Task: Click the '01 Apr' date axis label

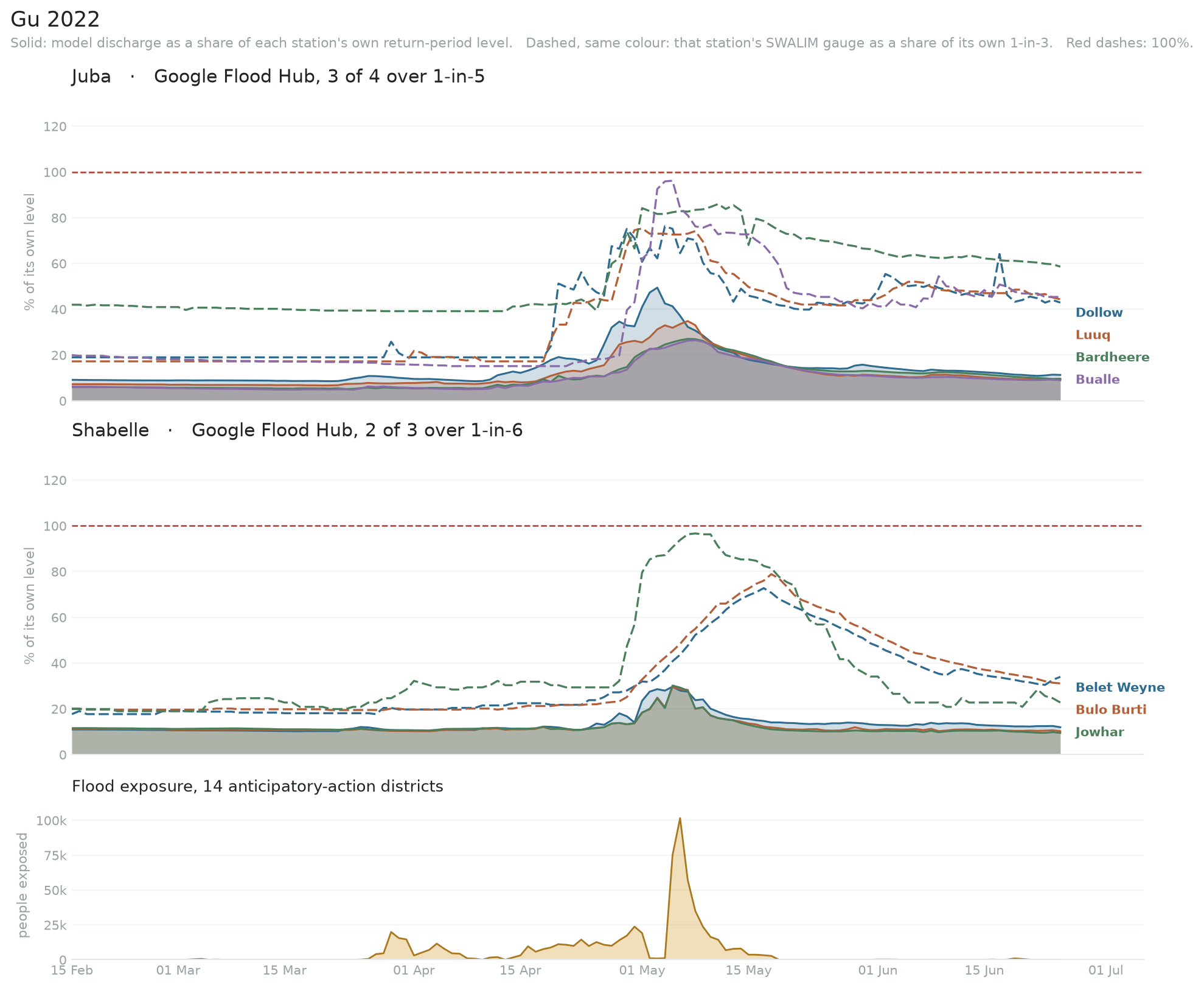Action: [414, 970]
